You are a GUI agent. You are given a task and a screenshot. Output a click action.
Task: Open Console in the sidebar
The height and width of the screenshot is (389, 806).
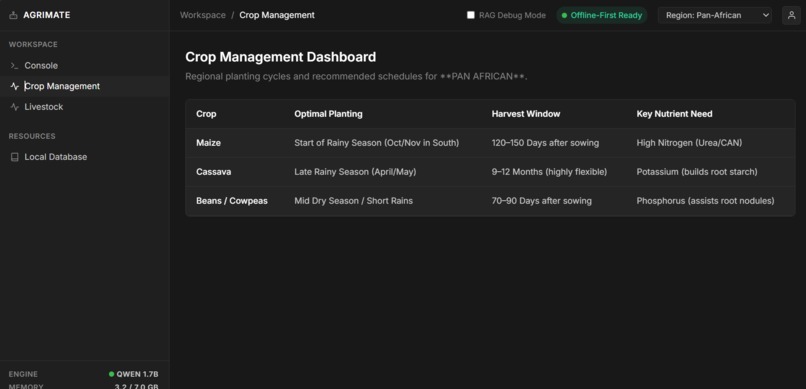[x=85, y=66]
